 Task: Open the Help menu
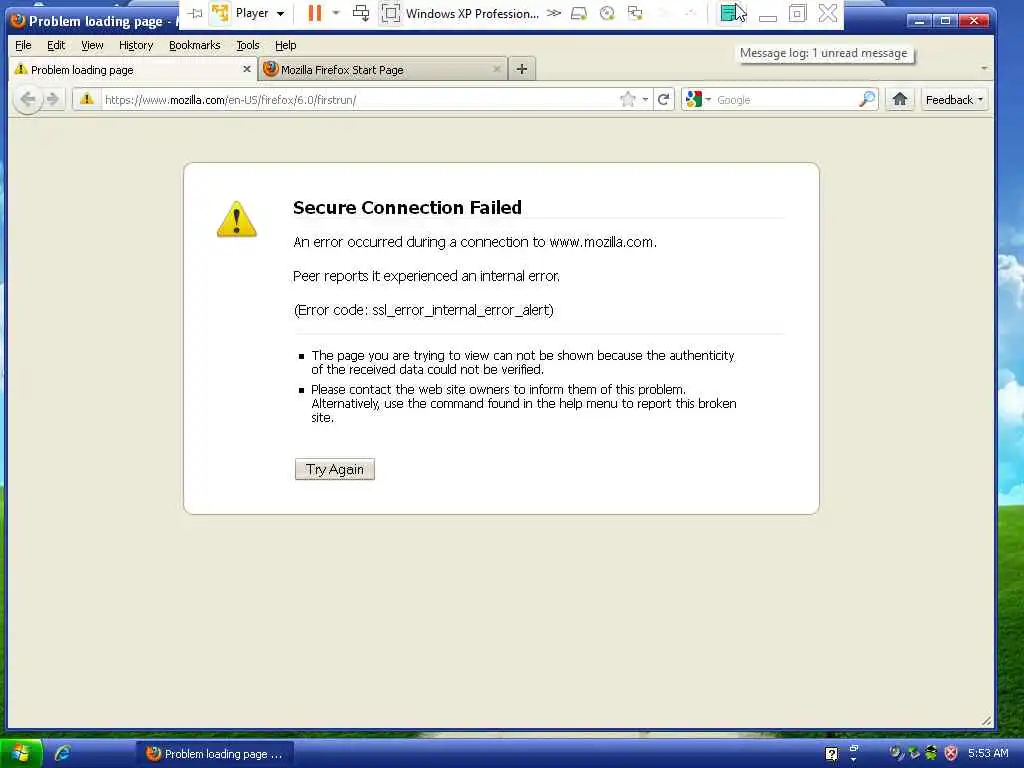pos(285,45)
